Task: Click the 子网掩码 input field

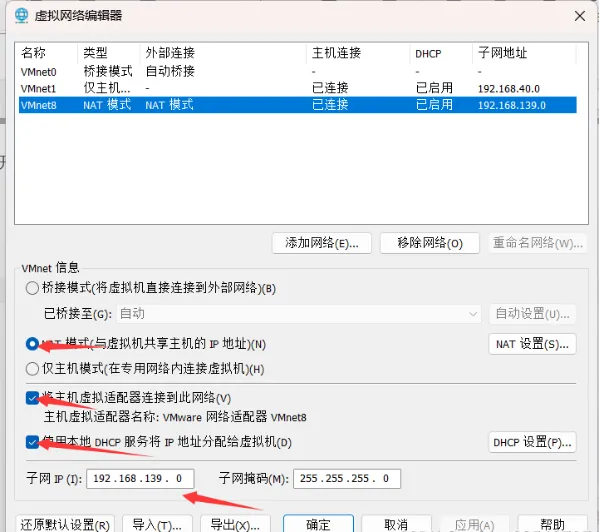Action: [347, 479]
